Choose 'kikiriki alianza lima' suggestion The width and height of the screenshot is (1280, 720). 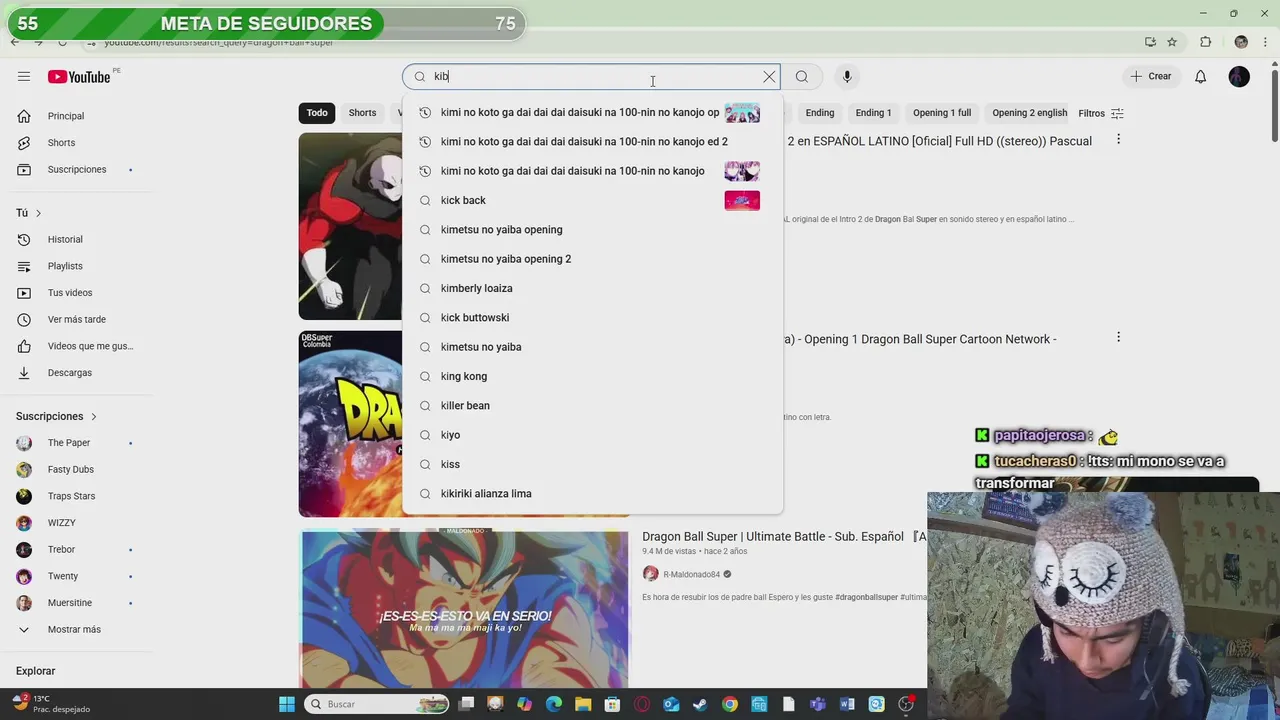pyautogui.click(x=592, y=494)
